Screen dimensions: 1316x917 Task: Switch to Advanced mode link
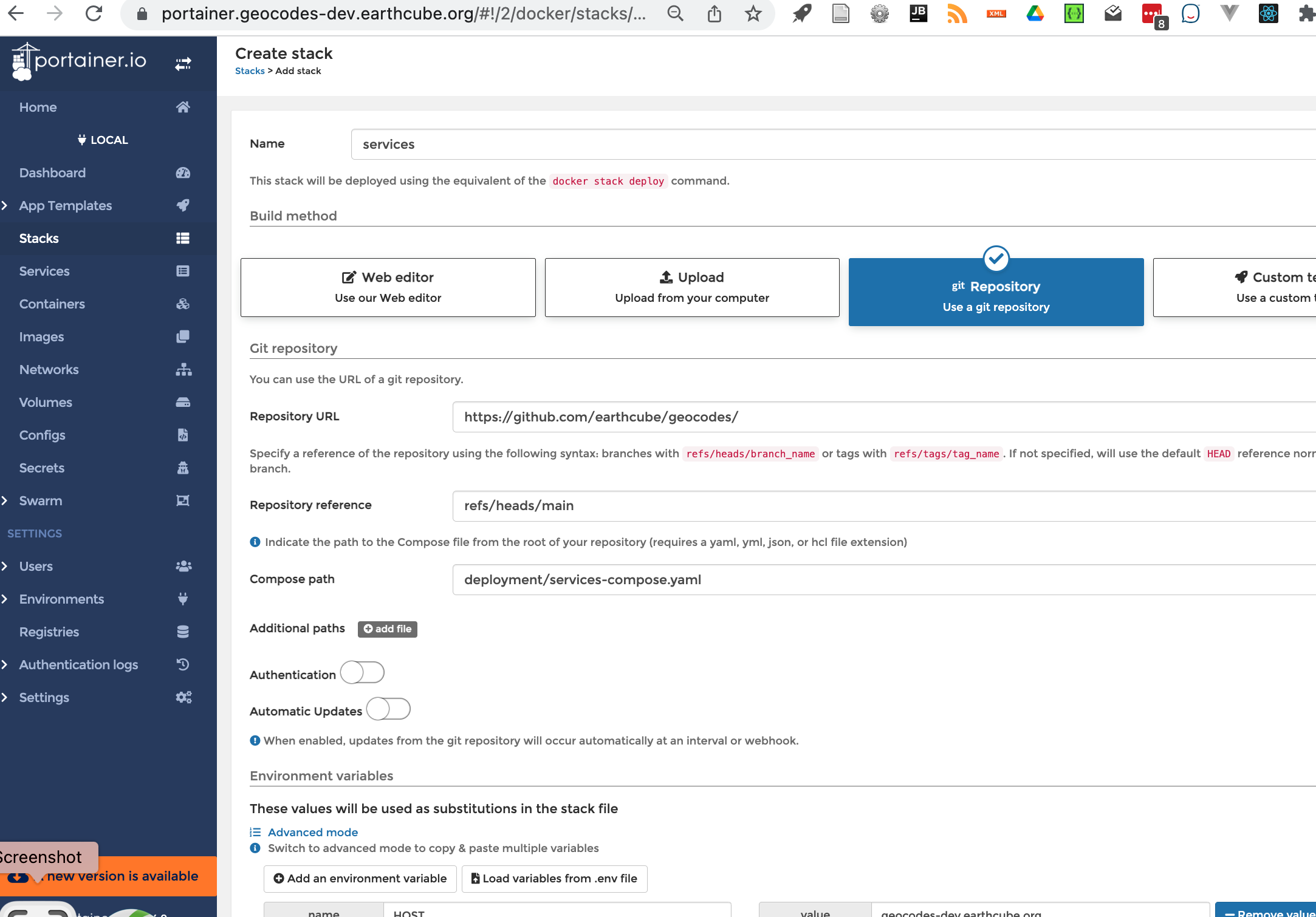(x=312, y=832)
